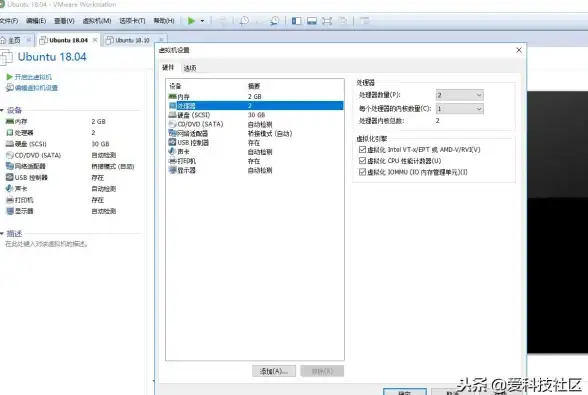Select 网络适配器 in settings dialog device list

255,133
